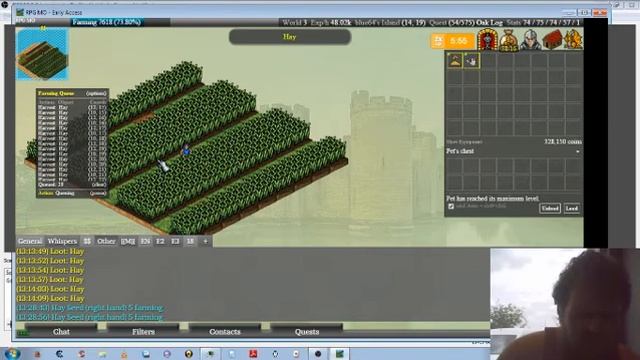Image resolution: width=640 pixels, height=360 pixels.
Task: Open the helmeted knight character icon
Action: pos(530,40)
